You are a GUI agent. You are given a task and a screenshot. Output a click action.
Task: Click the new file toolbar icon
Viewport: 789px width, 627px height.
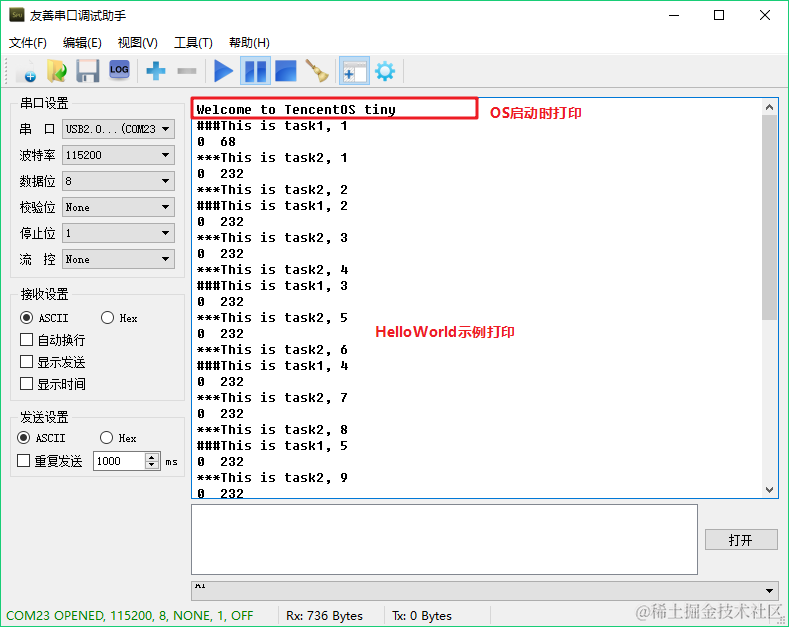27,71
